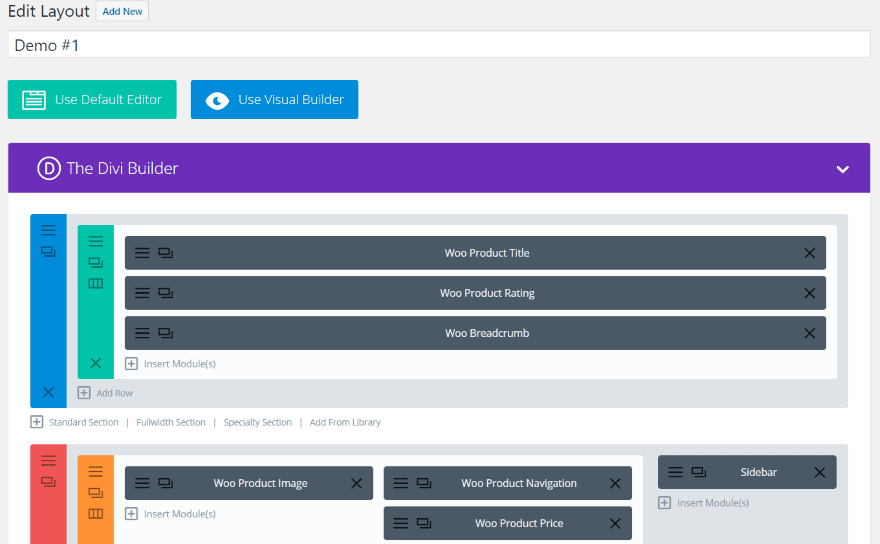Click the green row's column layout icon
This screenshot has height=544, width=880.
click(x=96, y=284)
